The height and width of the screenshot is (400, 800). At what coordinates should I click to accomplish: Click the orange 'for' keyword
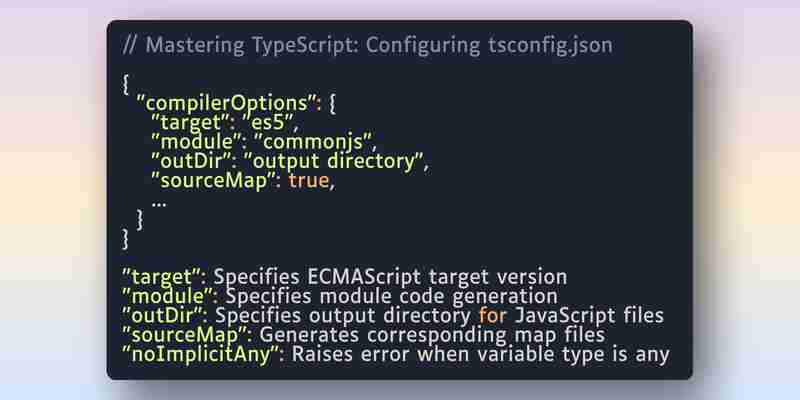coord(492,316)
